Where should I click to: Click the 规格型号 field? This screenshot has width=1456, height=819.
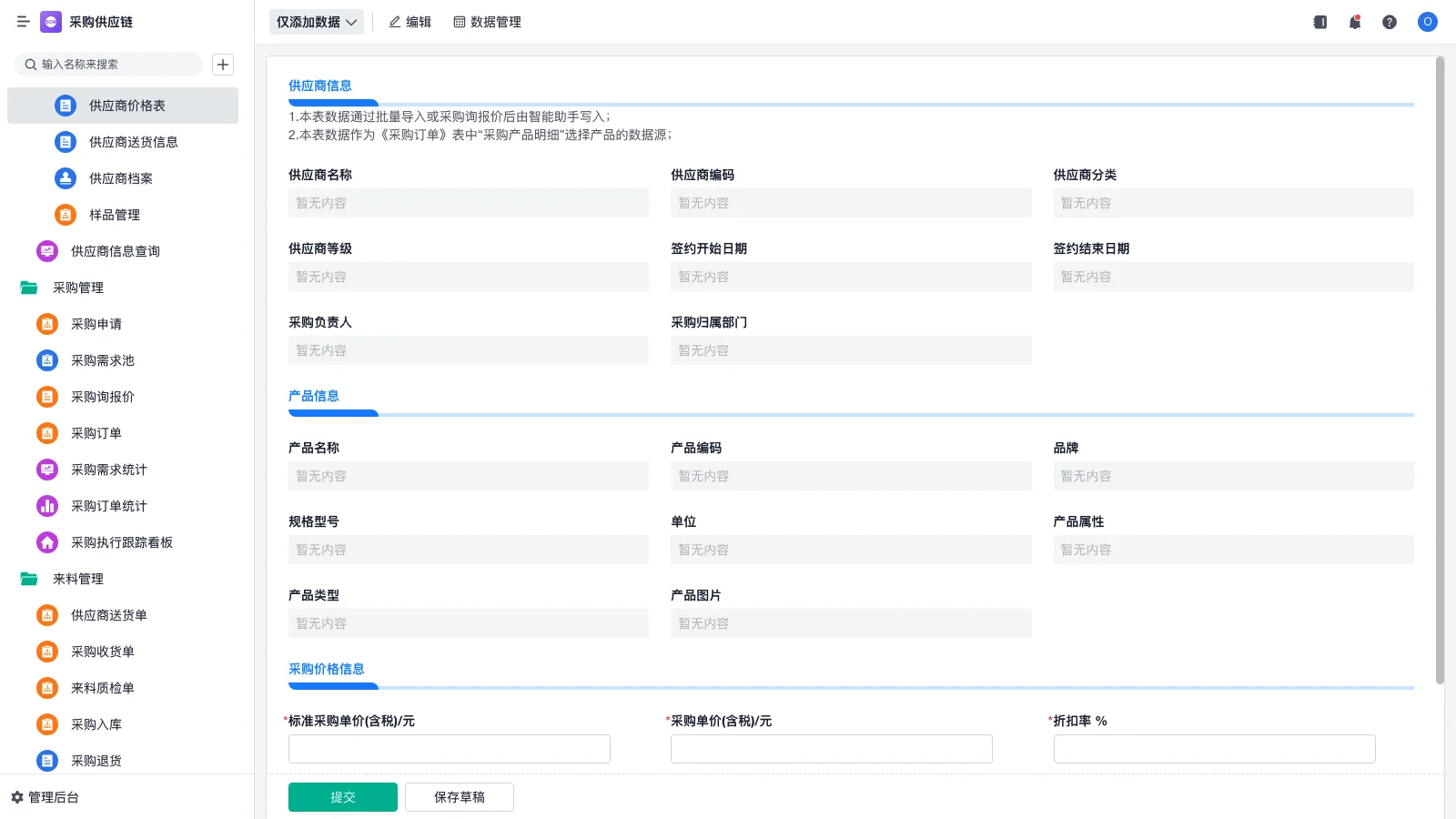pyautogui.click(x=469, y=550)
